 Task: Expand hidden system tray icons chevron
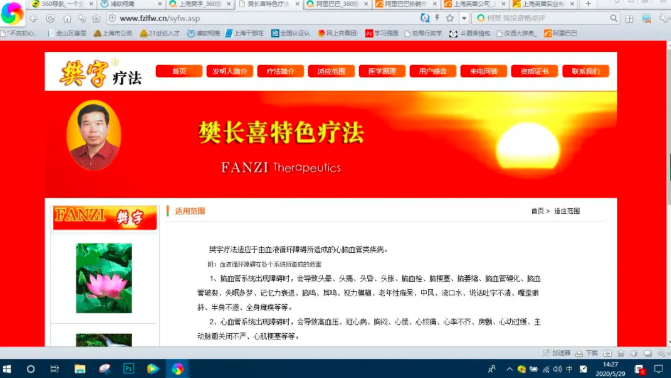(509, 369)
